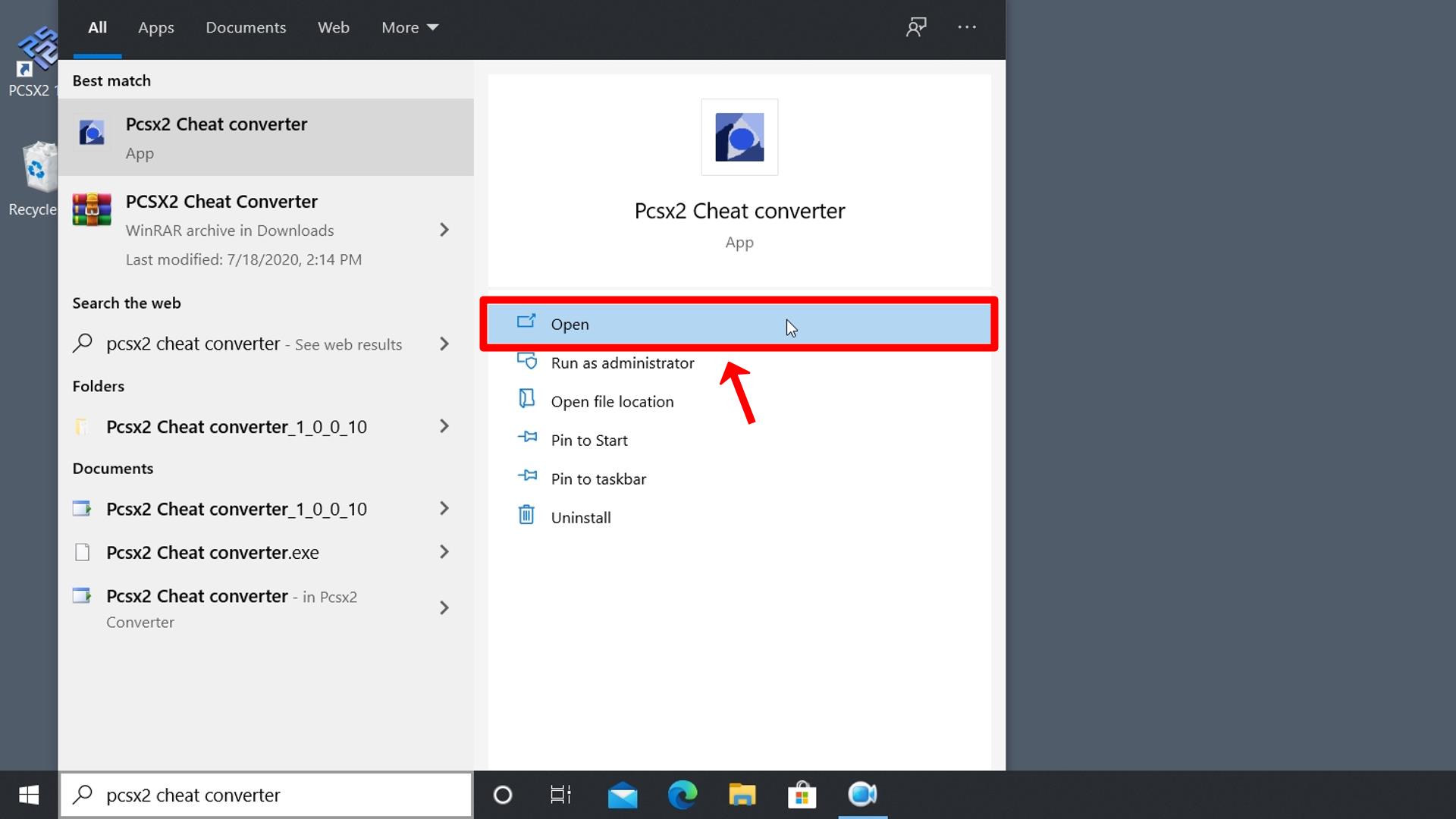Expand the WinRAR archive result arrow
Screen dimensions: 1456x819
tap(445, 230)
